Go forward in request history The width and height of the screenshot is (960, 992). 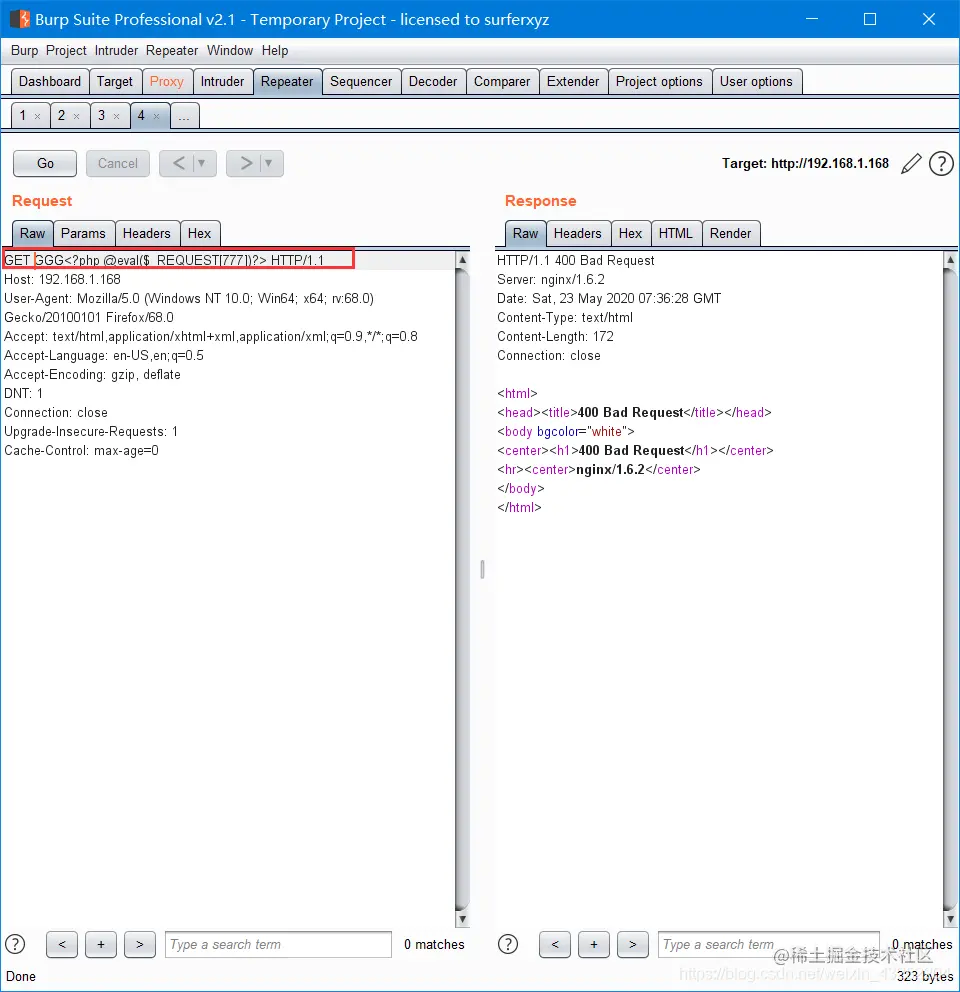click(x=246, y=164)
